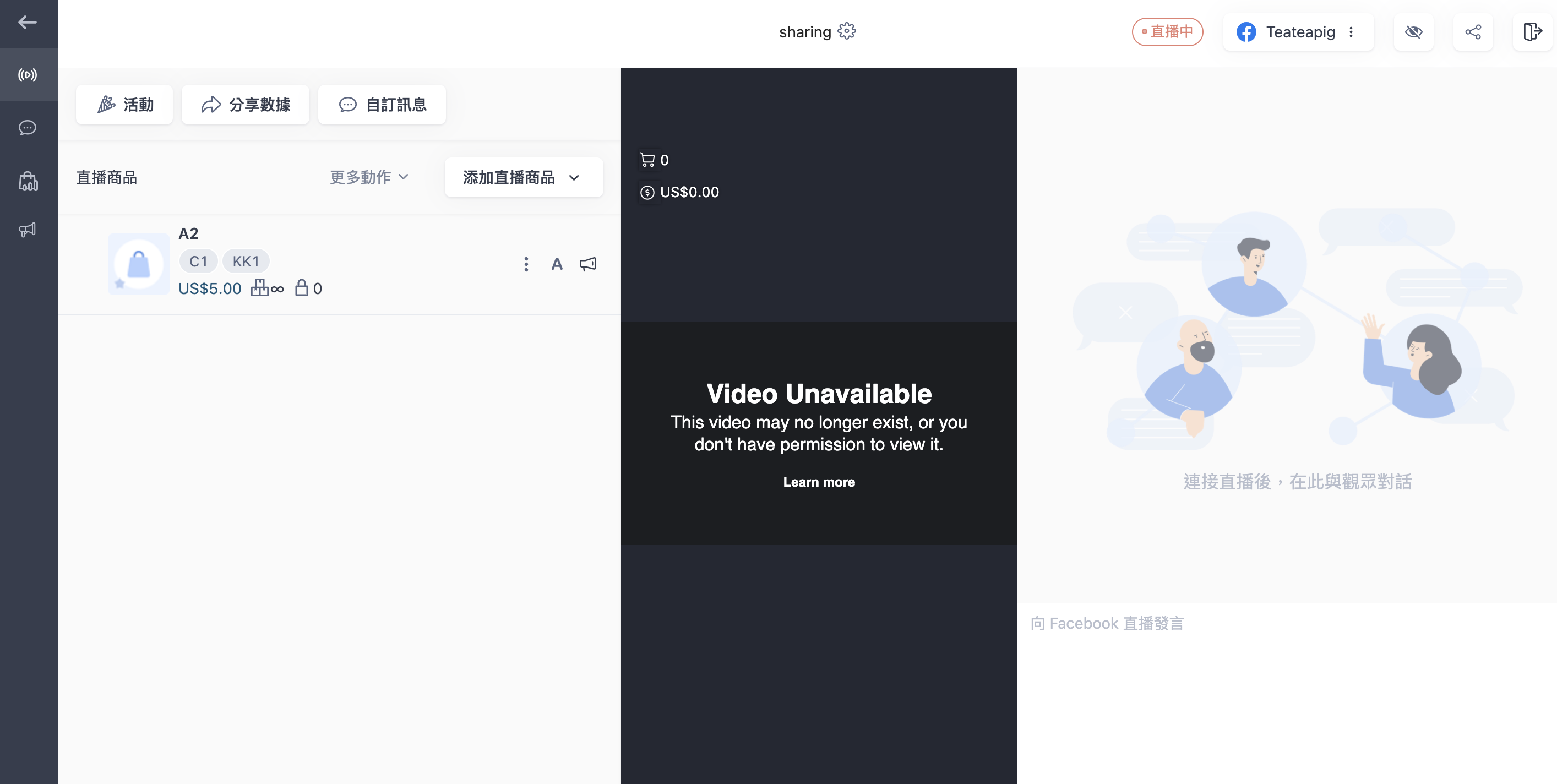This screenshot has height=784, width=1557.
Task: Click the Learn more link
Action: tap(818, 482)
